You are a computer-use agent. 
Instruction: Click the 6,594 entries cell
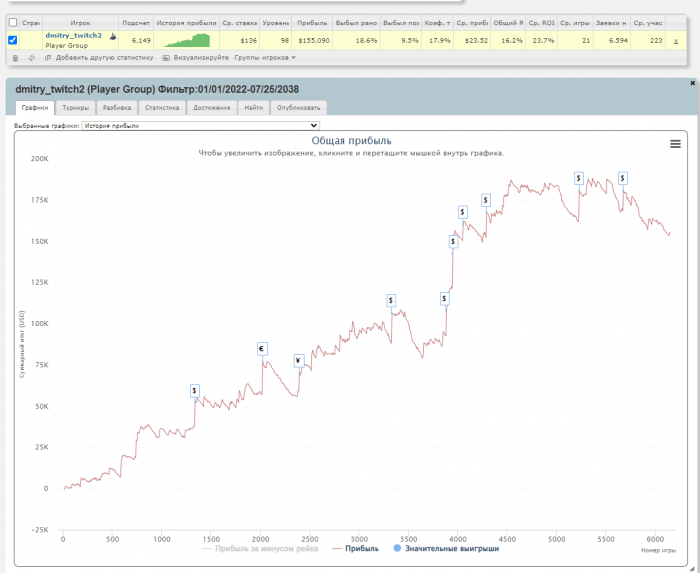pyautogui.click(x=618, y=41)
